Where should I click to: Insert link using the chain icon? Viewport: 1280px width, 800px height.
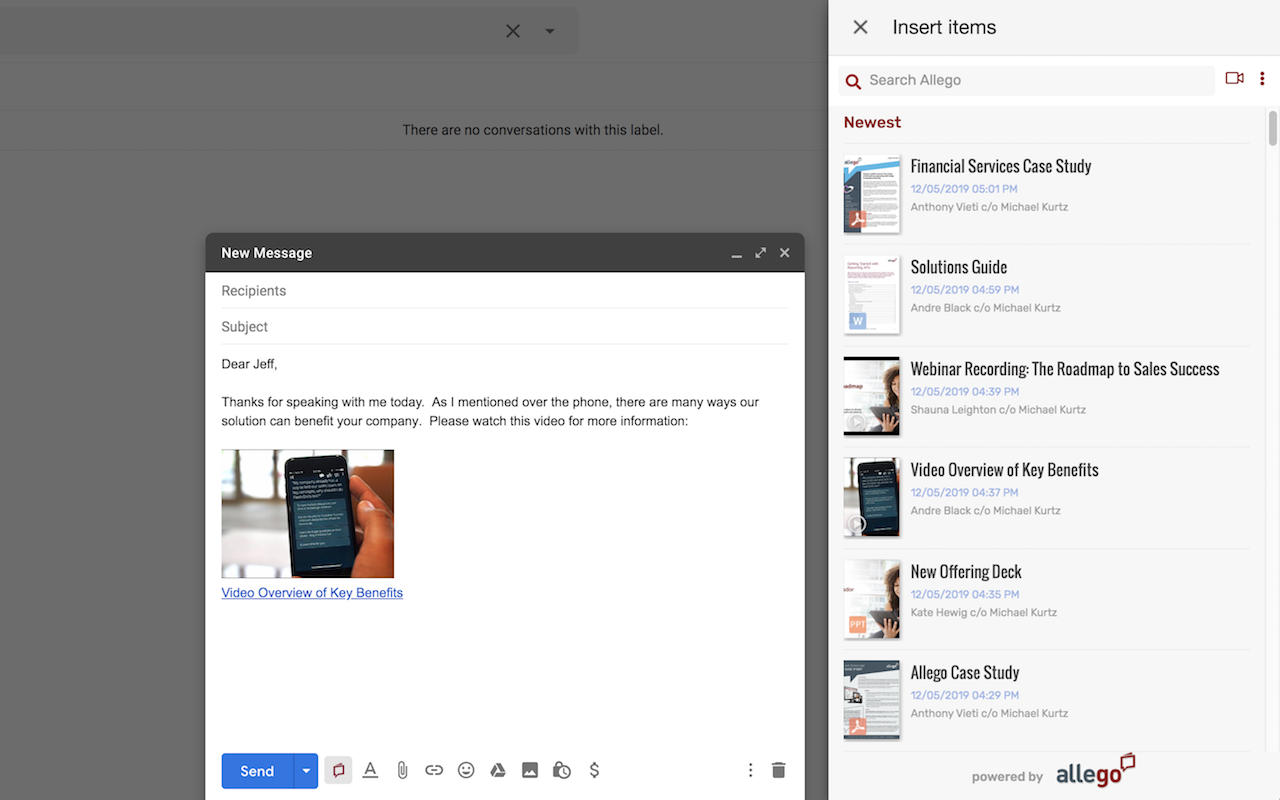point(434,770)
